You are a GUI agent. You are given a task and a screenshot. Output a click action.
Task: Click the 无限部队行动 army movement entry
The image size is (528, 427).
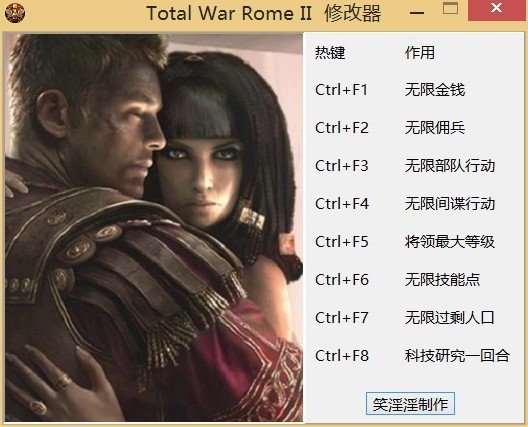coord(450,166)
